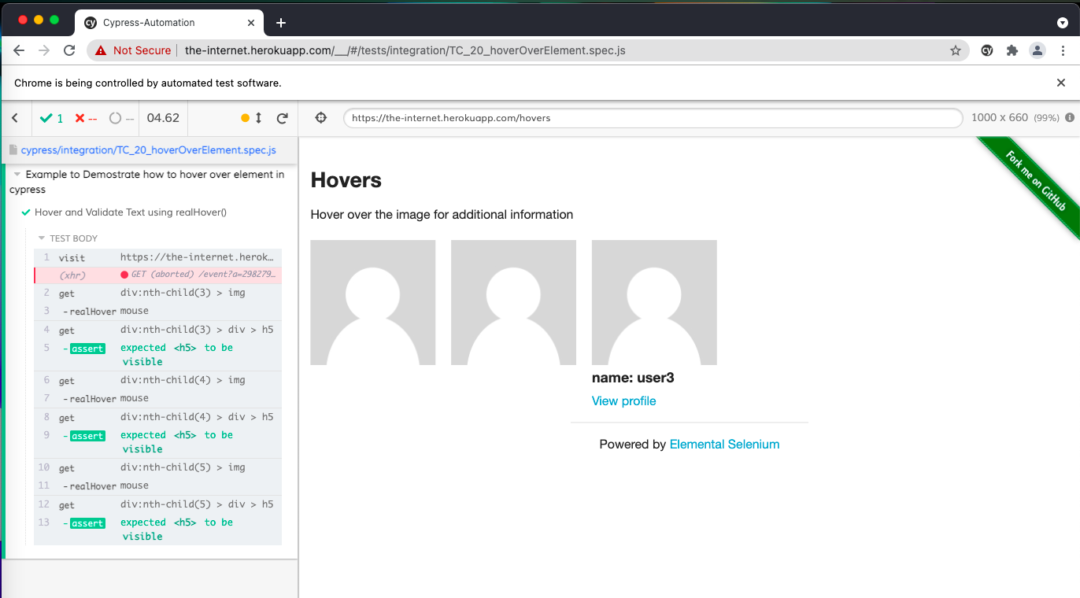Dismiss the automated test software banner
Viewport: 1080px width, 598px height.
1061,83
